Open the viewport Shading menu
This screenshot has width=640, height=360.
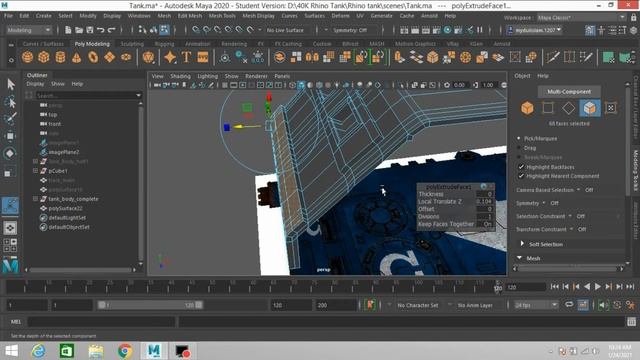pyautogui.click(x=180, y=76)
